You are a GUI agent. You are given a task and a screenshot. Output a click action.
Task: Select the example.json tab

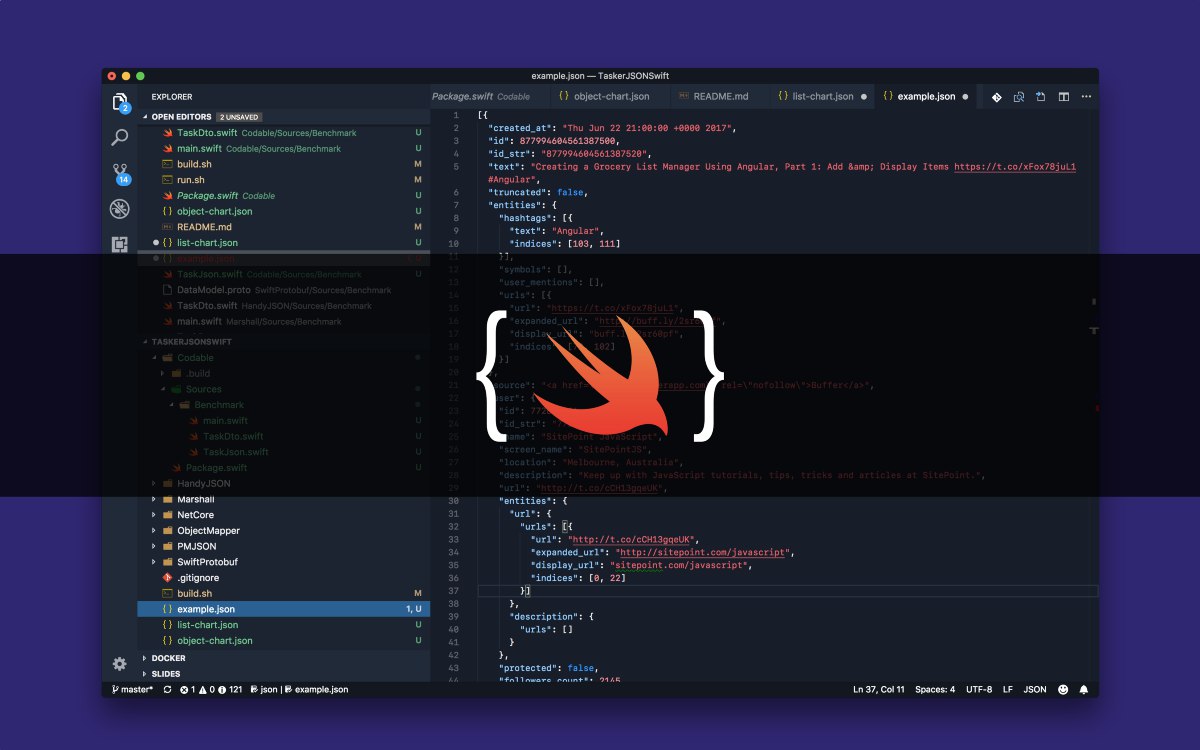926,97
